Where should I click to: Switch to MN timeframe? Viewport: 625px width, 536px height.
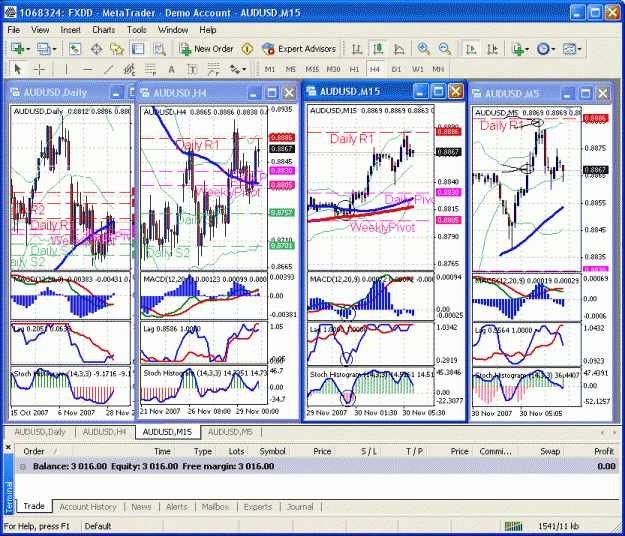pos(438,69)
